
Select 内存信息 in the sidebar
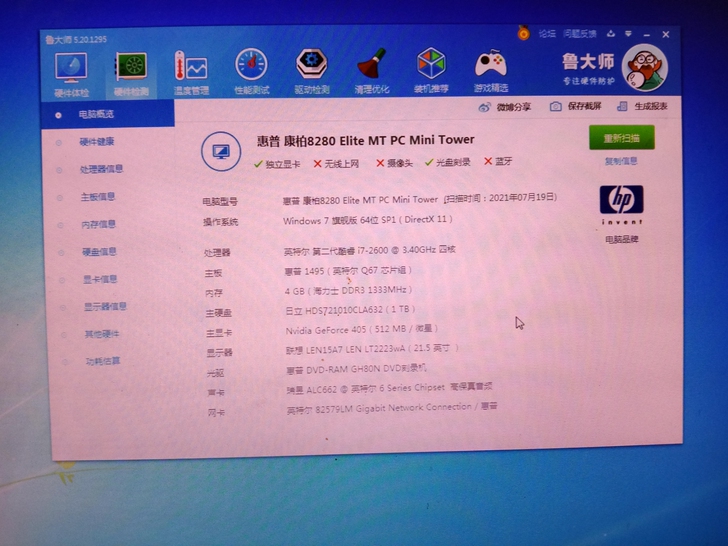click(98, 224)
